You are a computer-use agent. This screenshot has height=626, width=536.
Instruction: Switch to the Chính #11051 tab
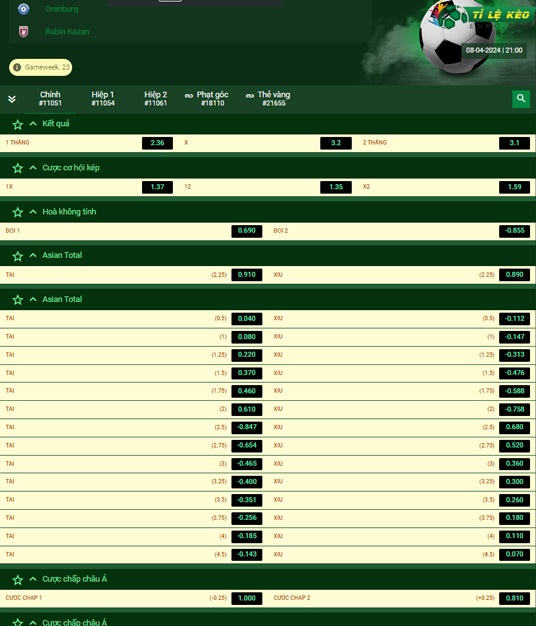50,99
